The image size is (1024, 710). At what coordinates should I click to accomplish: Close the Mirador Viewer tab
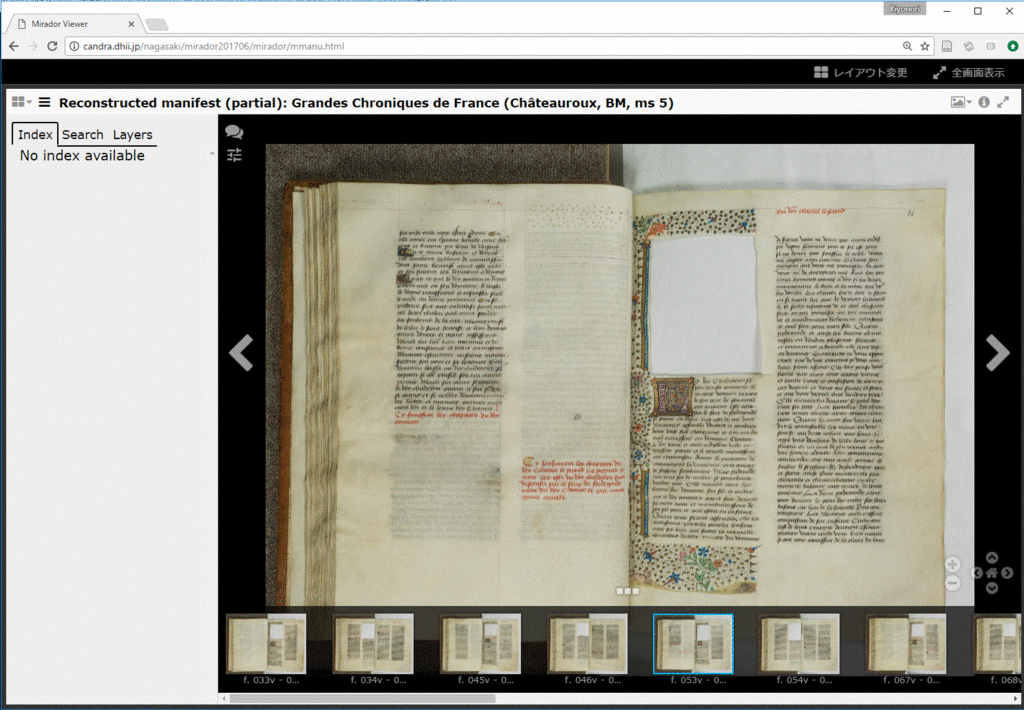point(131,24)
